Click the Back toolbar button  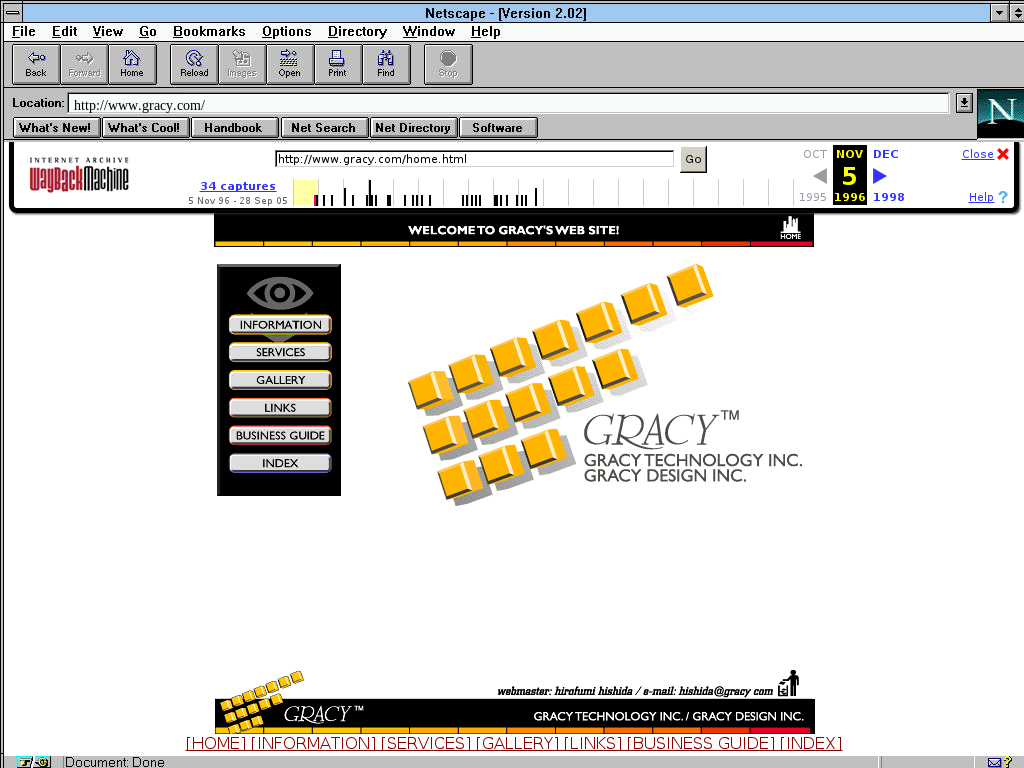[x=36, y=65]
